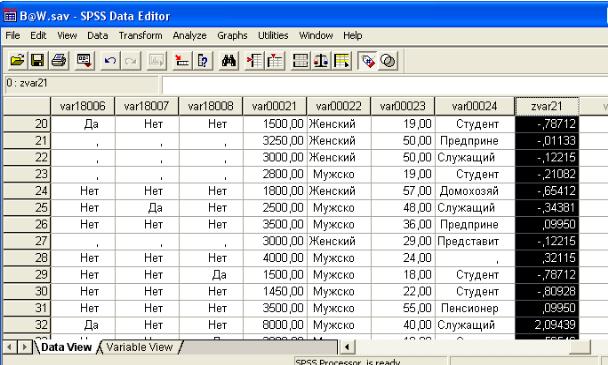
Task: Click the 1450,00 cell in row 30
Action: tap(275, 291)
